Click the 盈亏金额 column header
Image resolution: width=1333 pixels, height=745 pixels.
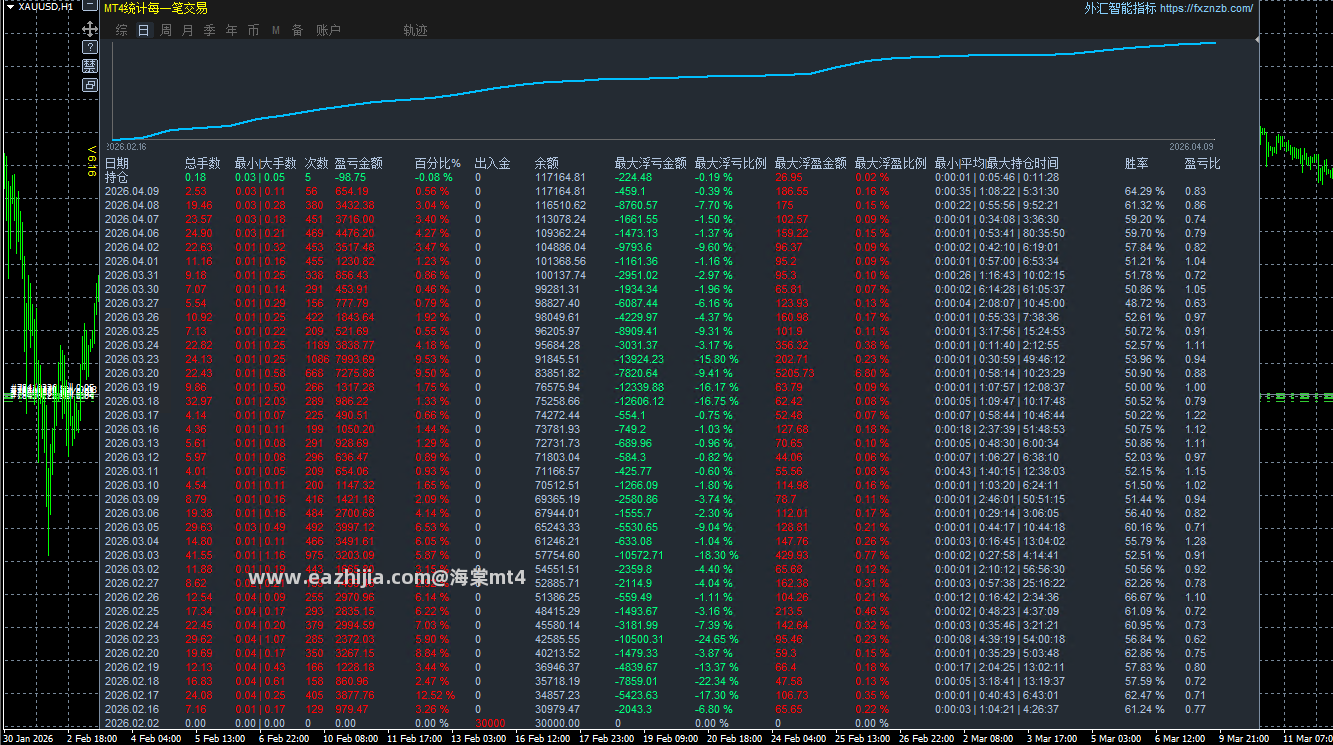(x=358, y=164)
